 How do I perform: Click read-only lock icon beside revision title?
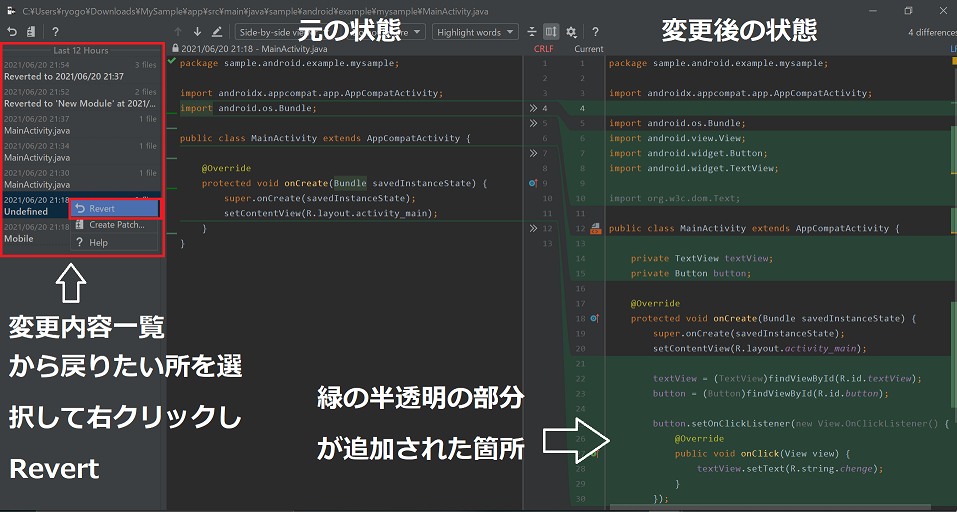pos(176,49)
